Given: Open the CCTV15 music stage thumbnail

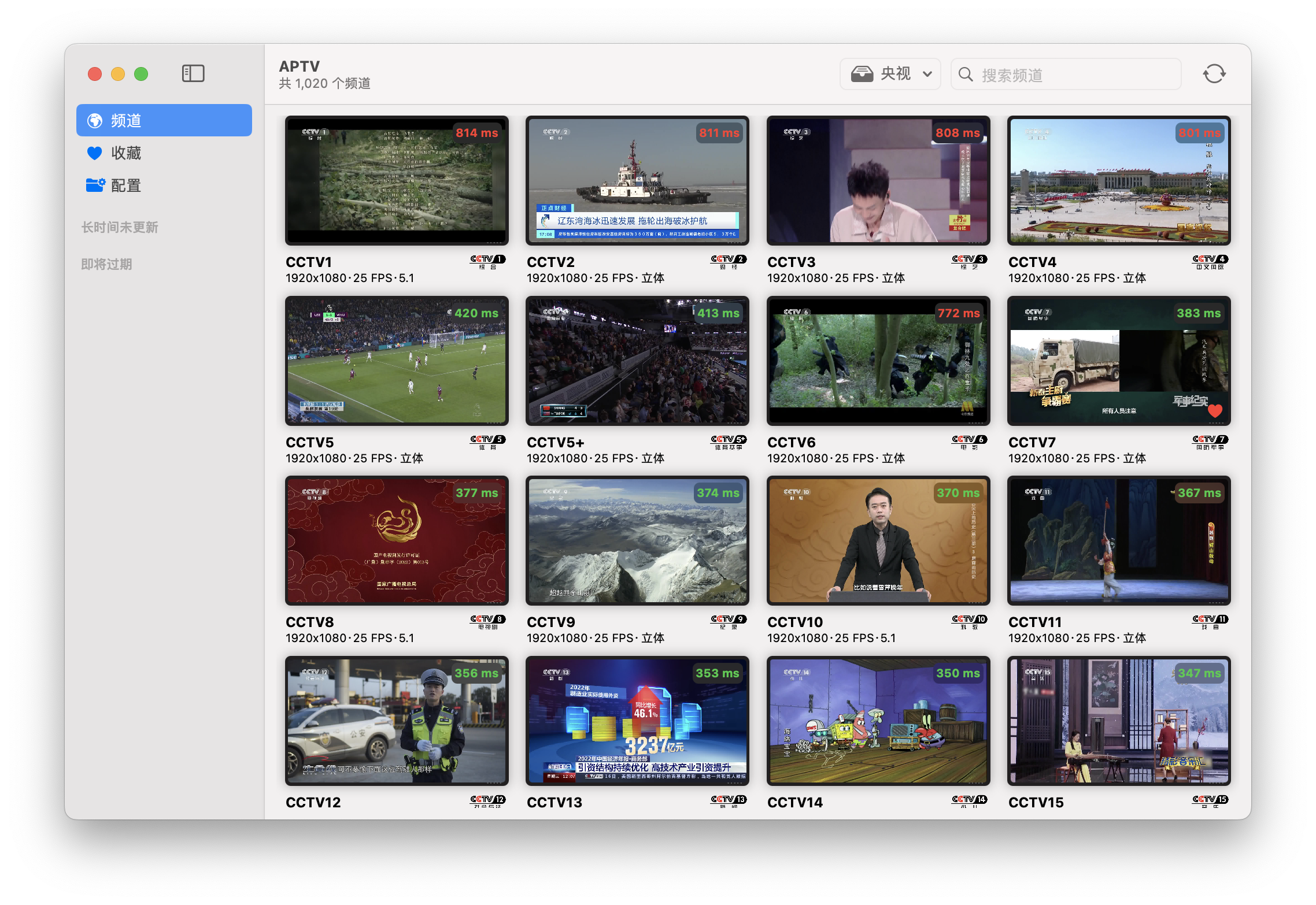Looking at the screenshot, I should [x=1119, y=721].
